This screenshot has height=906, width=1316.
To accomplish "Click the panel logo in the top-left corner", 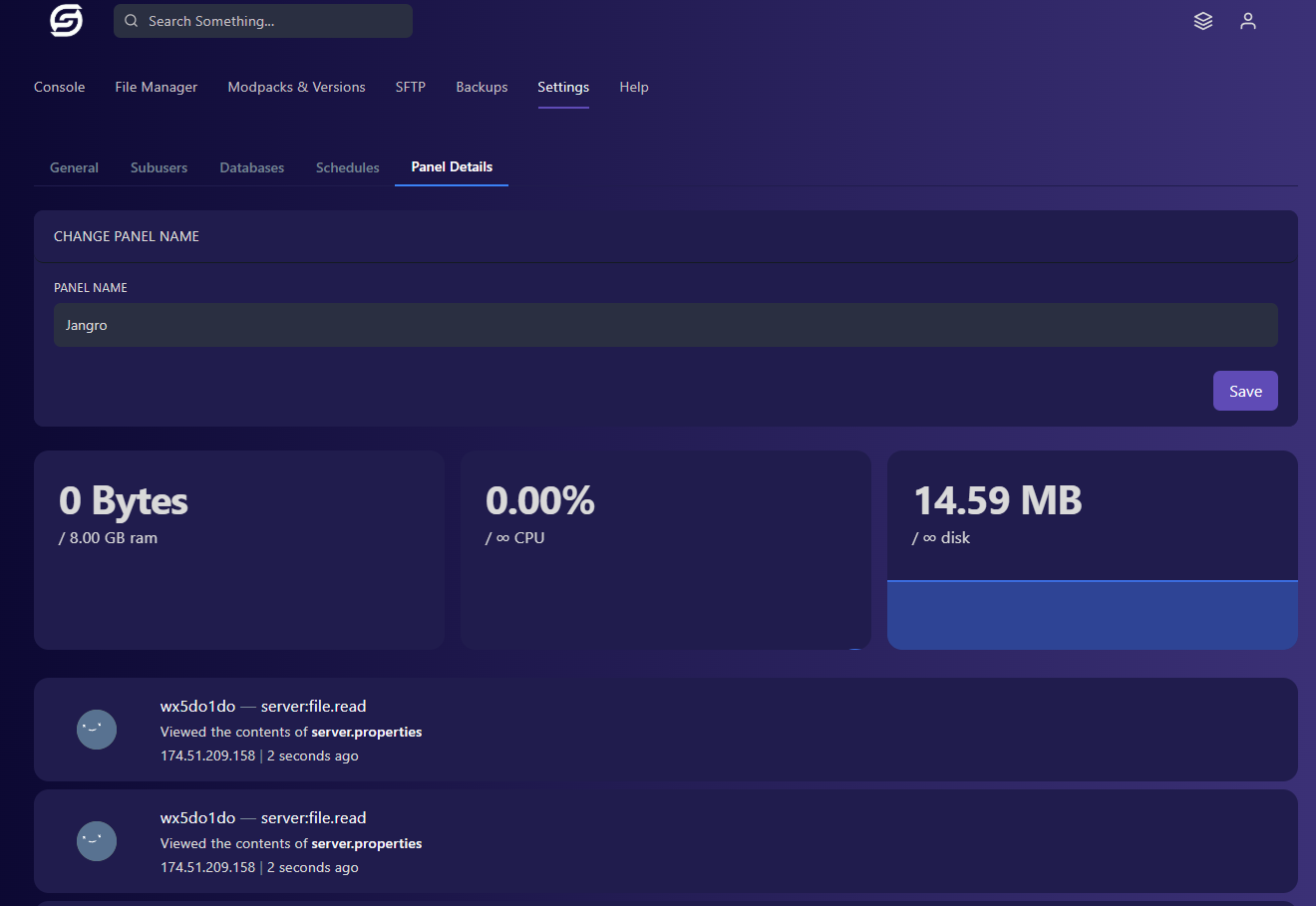I will [x=64, y=21].
